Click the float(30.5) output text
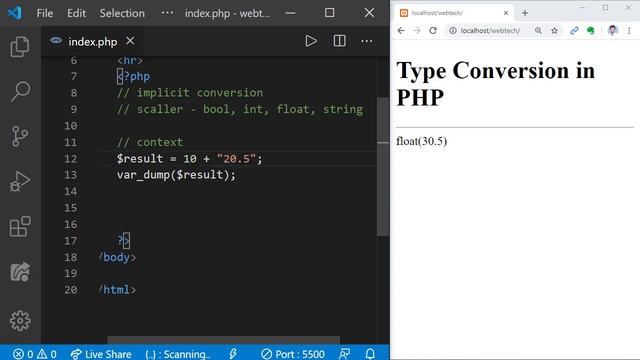 pyautogui.click(x=422, y=141)
